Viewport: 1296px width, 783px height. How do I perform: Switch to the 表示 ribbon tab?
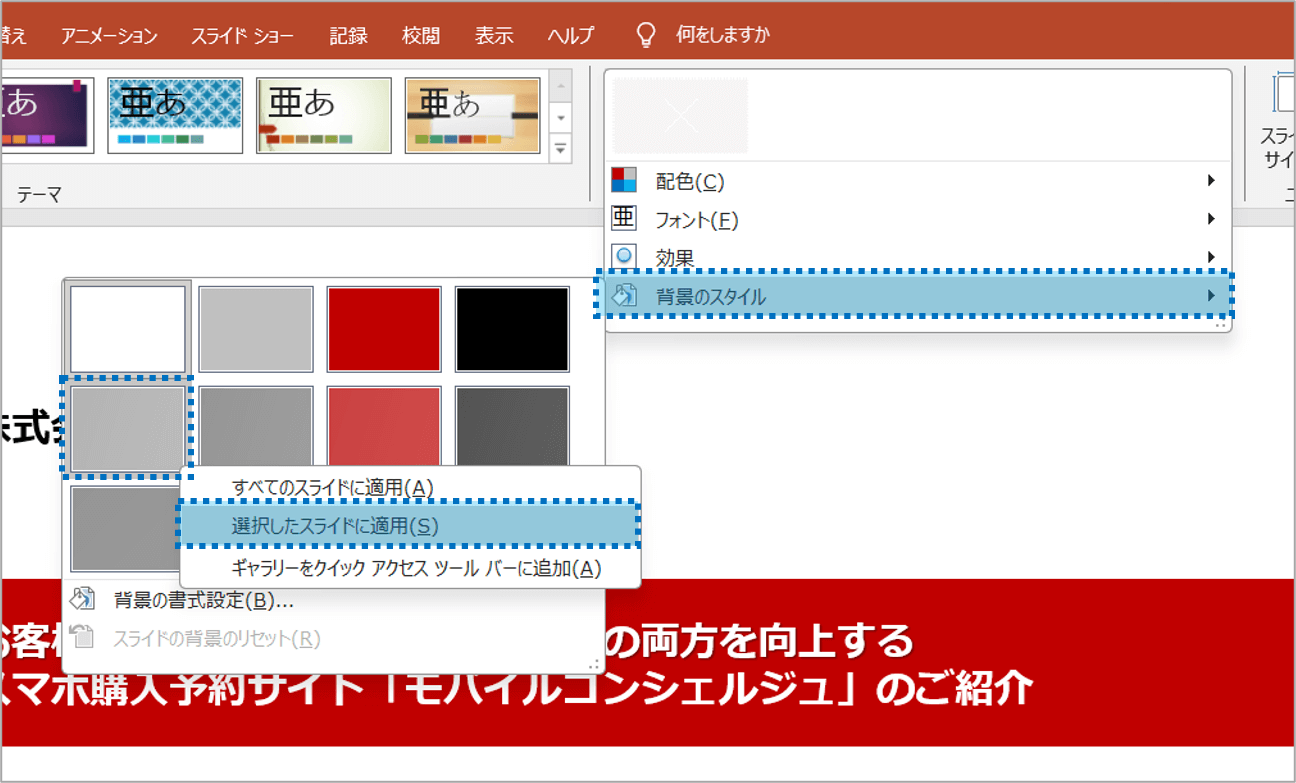(x=495, y=33)
